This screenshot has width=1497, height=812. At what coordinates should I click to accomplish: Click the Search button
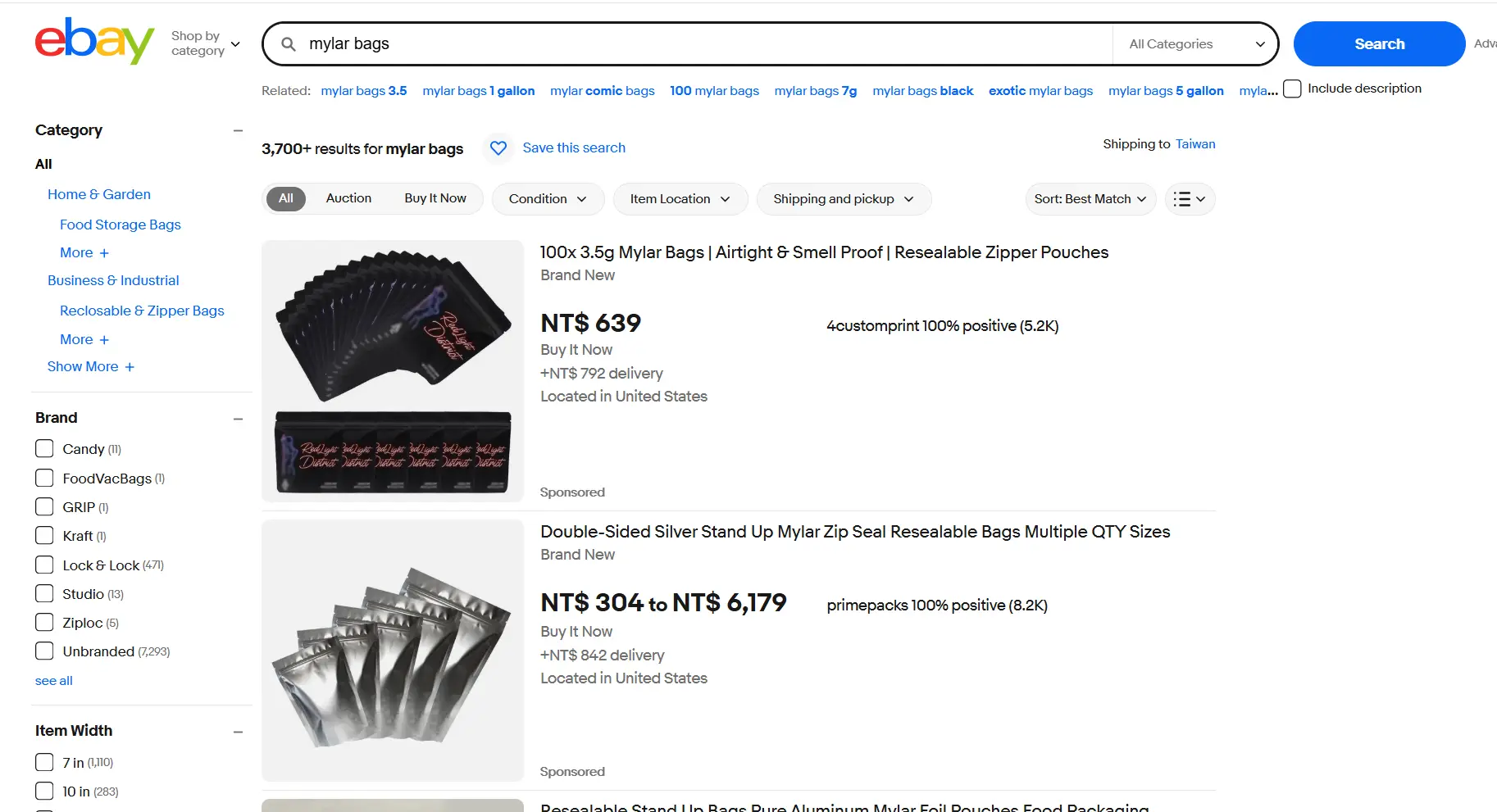(x=1379, y=43)
